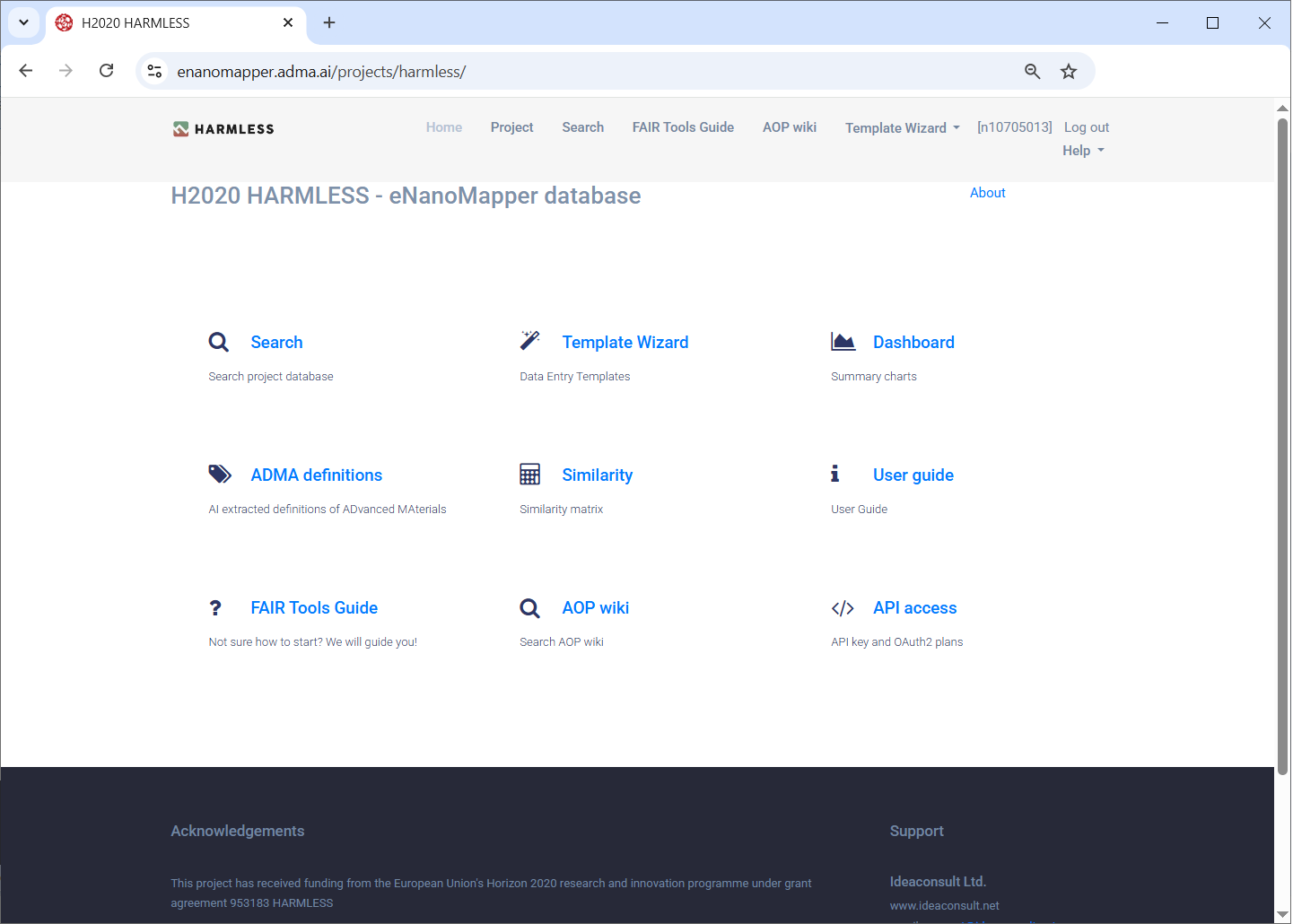Click the vertical page scrollbar
Screen dimensions: 1293x924
pyautogui.click(x=1282, y=449)
